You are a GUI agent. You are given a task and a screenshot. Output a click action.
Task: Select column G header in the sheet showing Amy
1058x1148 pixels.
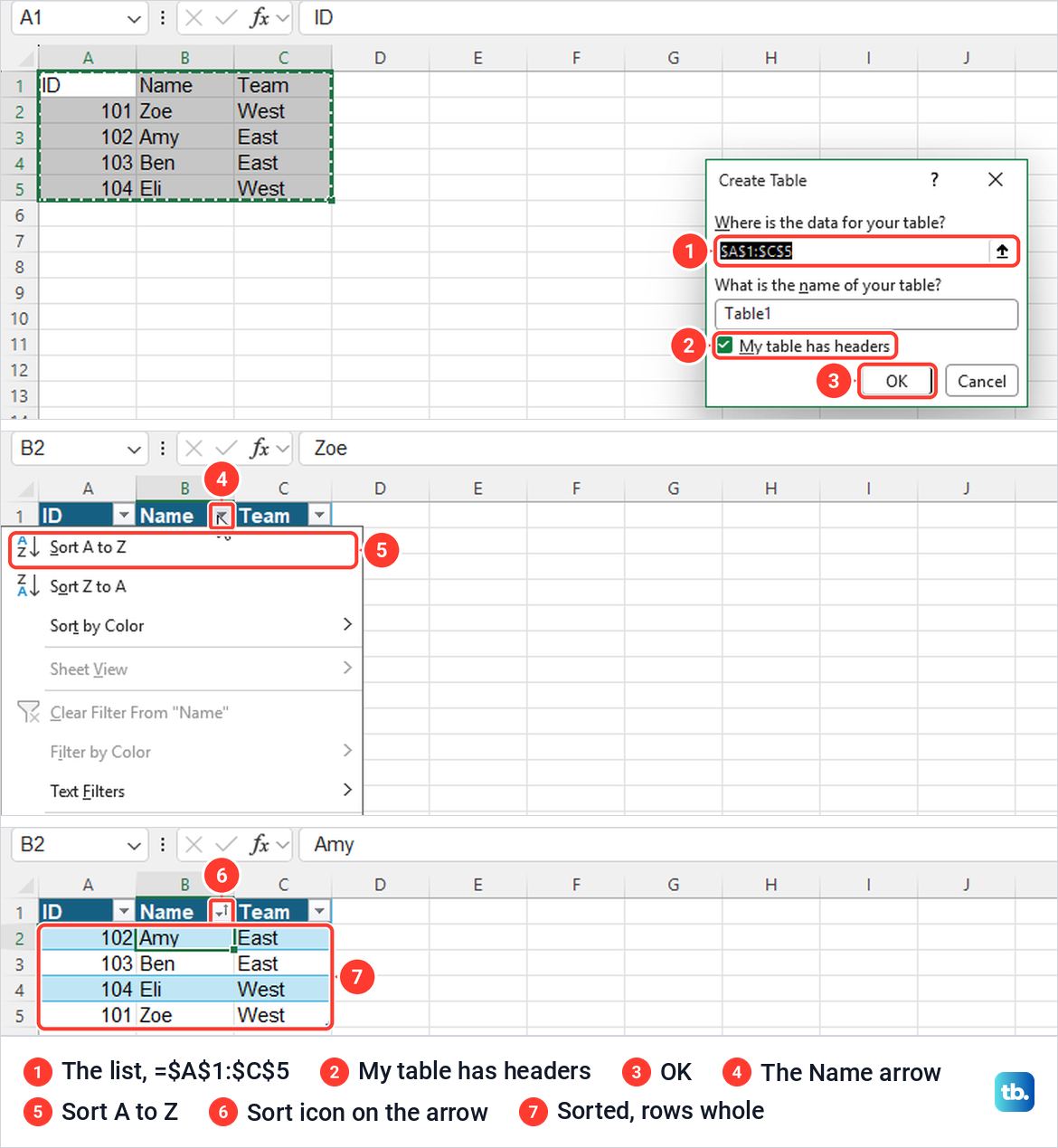pos(673,885)
